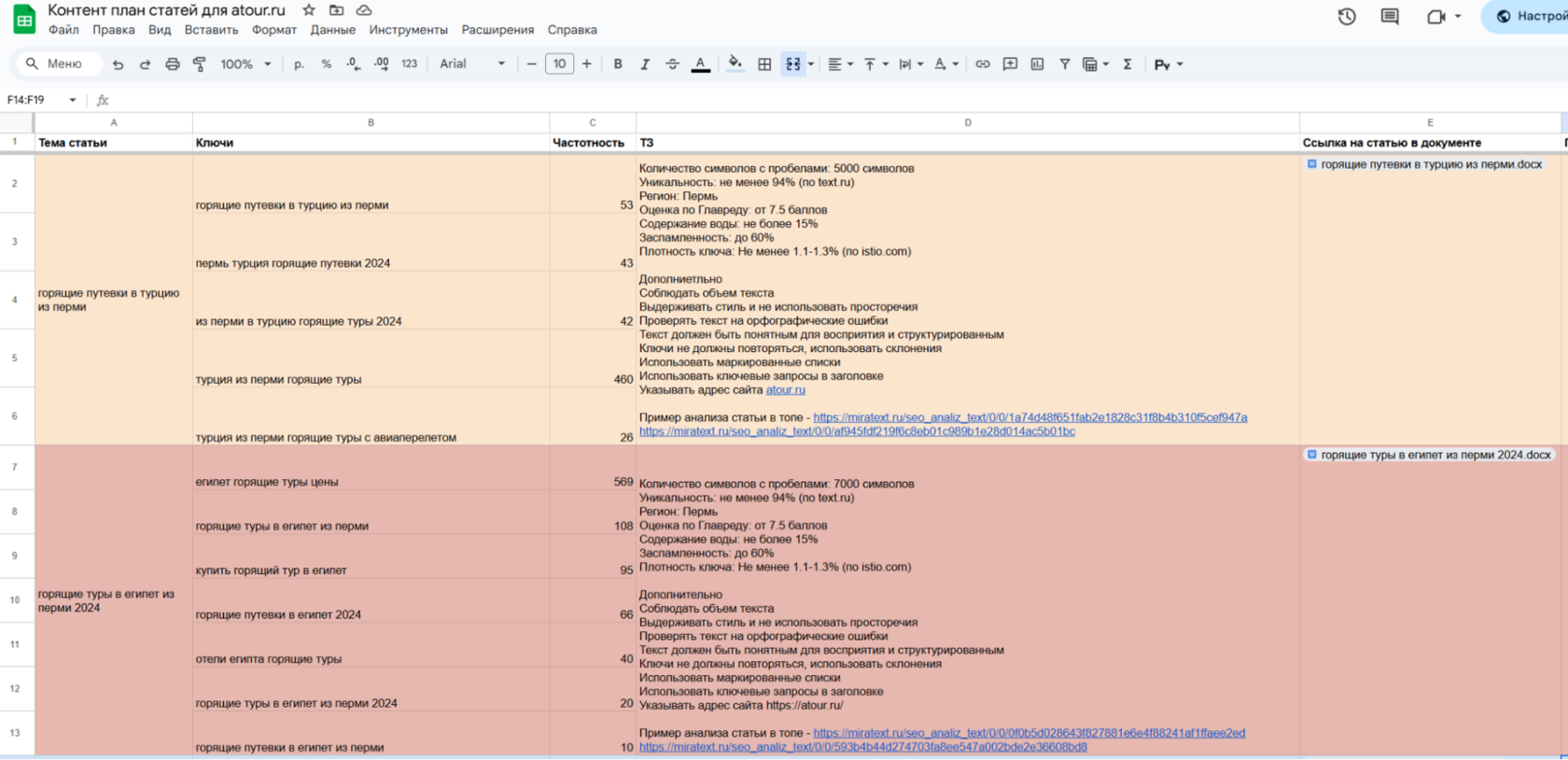
Task: Open the Данные menu
Action: click(333, 30)
